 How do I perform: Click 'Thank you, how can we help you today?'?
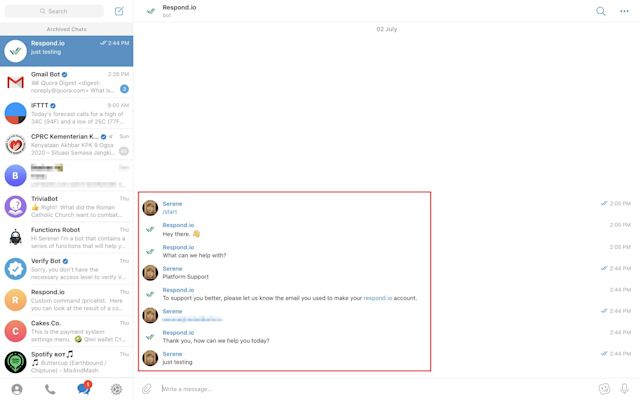pyautogui.click(x=216, y=340)
